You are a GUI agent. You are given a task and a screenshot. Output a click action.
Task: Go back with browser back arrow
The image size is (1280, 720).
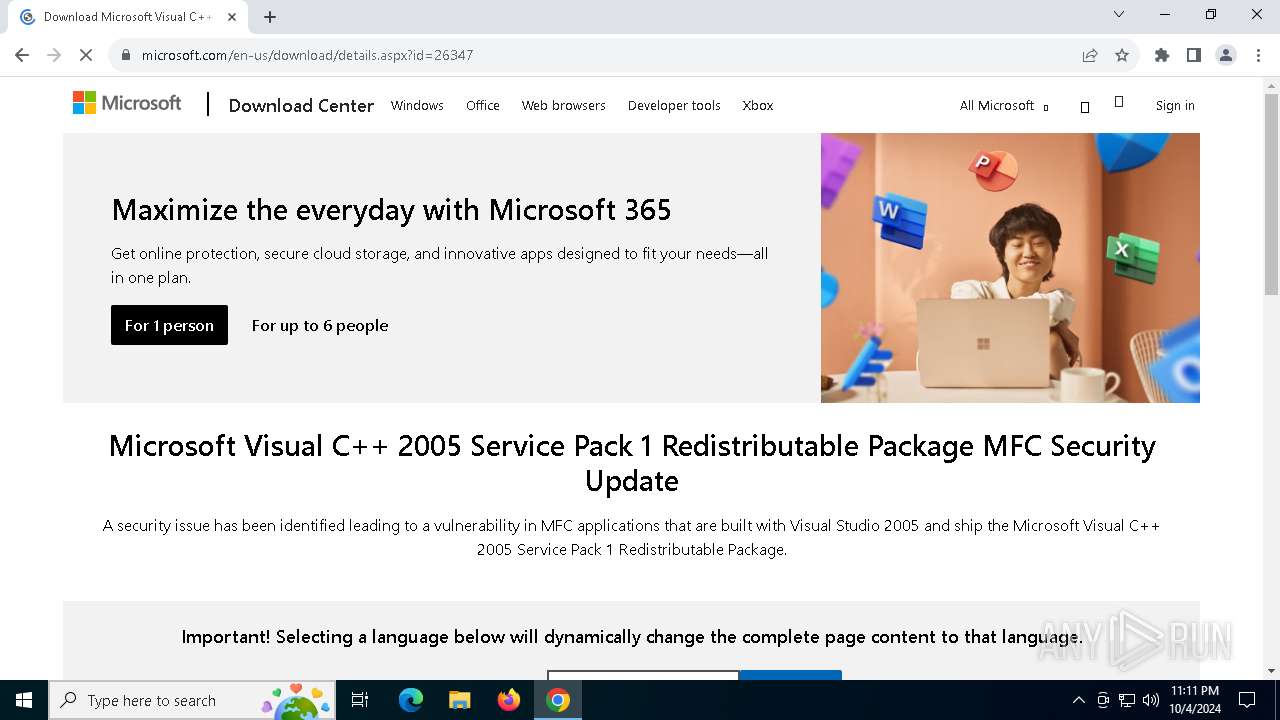pyautogui.click(x=22, y=55)
